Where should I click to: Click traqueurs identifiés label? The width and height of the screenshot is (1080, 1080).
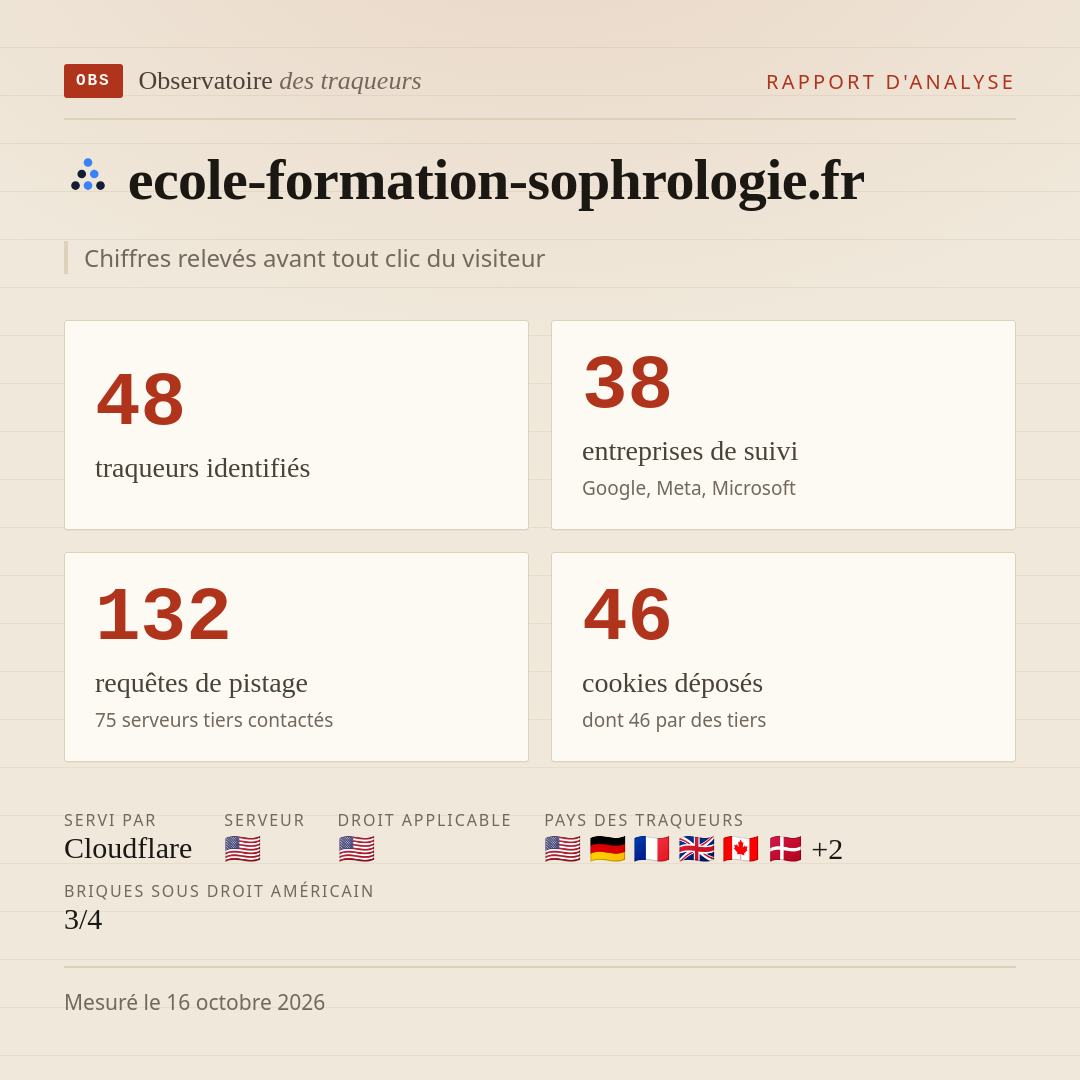point(202,468)
